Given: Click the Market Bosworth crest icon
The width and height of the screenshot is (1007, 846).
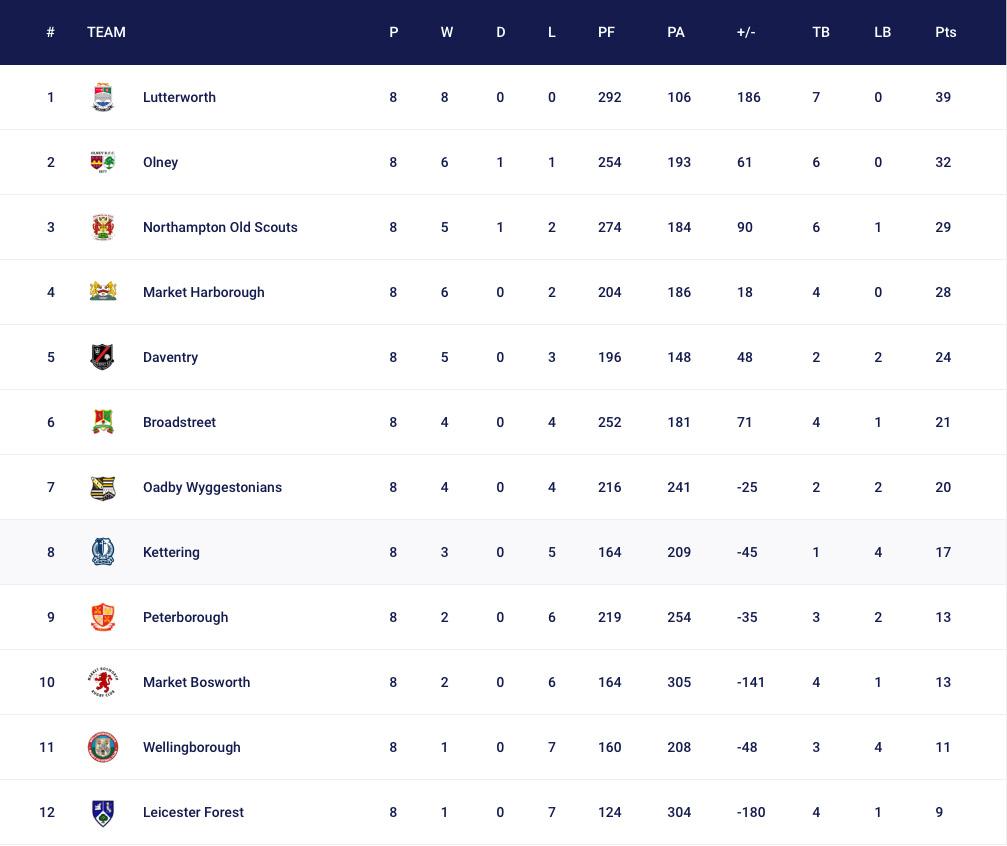Looking at the screenshot, I should [103, 682].
